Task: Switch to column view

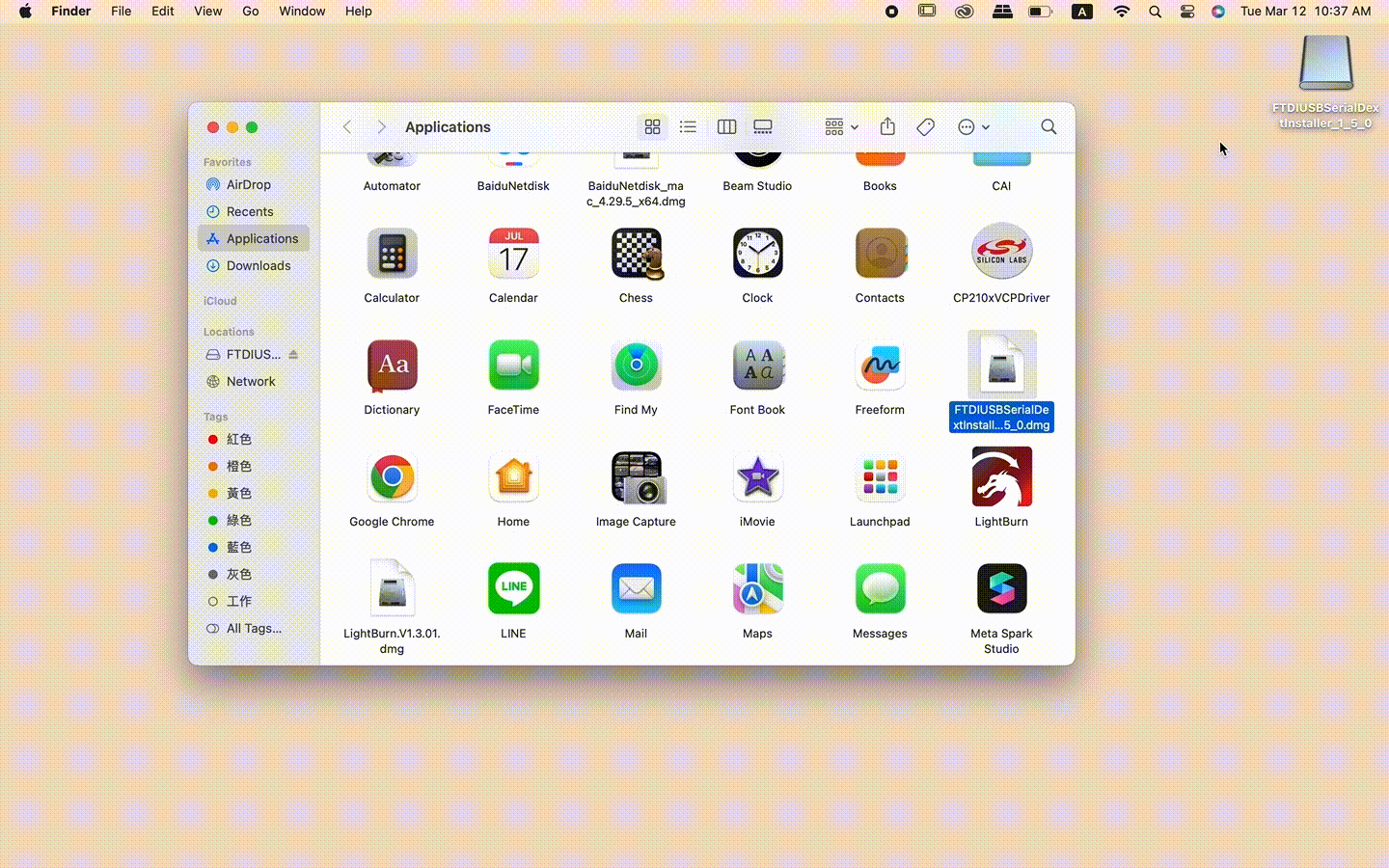Action: [x=726, y=127]
